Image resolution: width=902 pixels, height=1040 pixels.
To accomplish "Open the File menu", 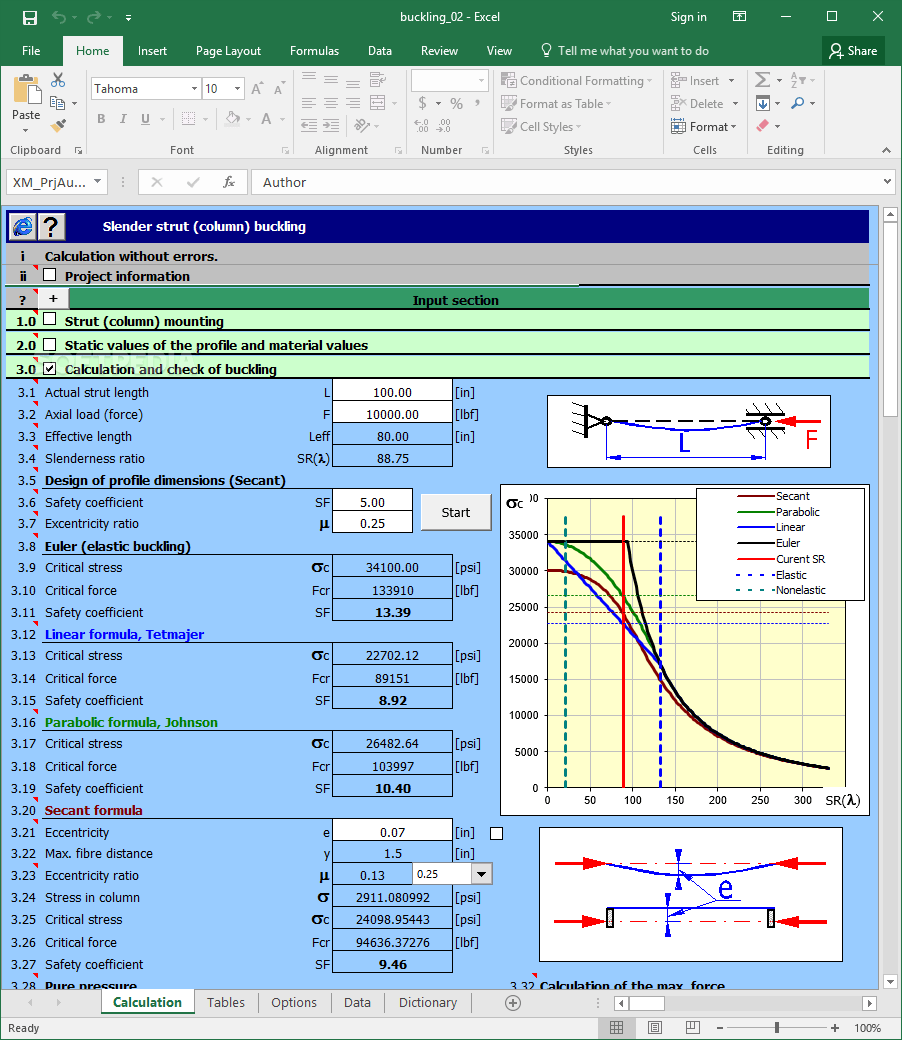I will click(x=31, y=51).
